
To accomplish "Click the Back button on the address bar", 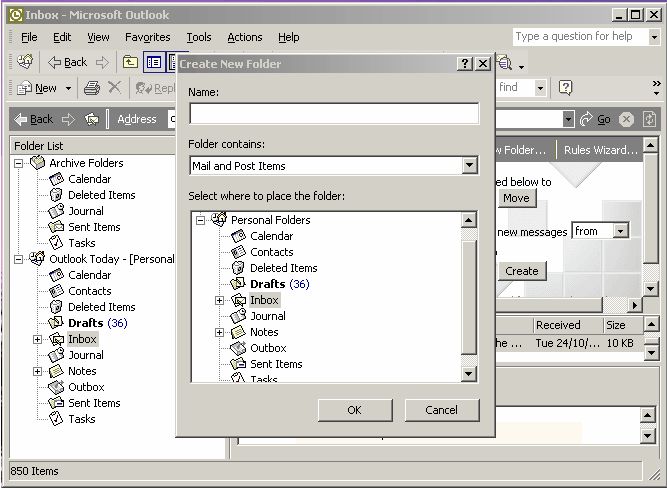I will point(34,119).
